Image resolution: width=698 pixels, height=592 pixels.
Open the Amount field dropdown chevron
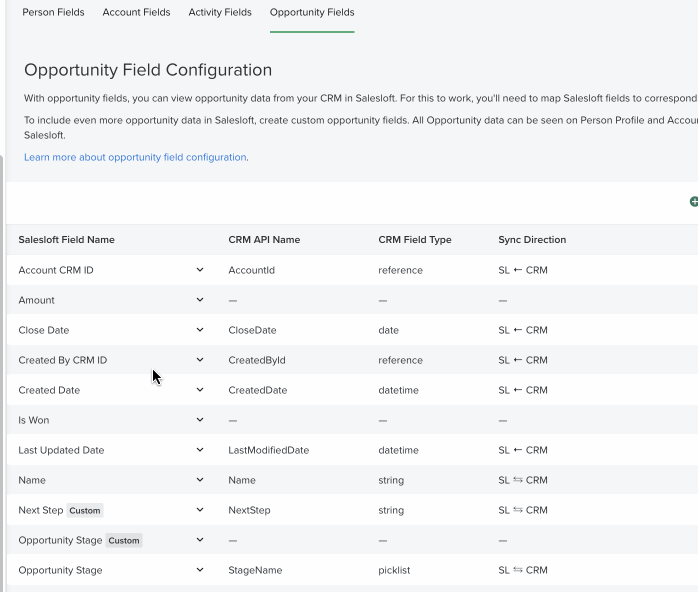(200, 300)
